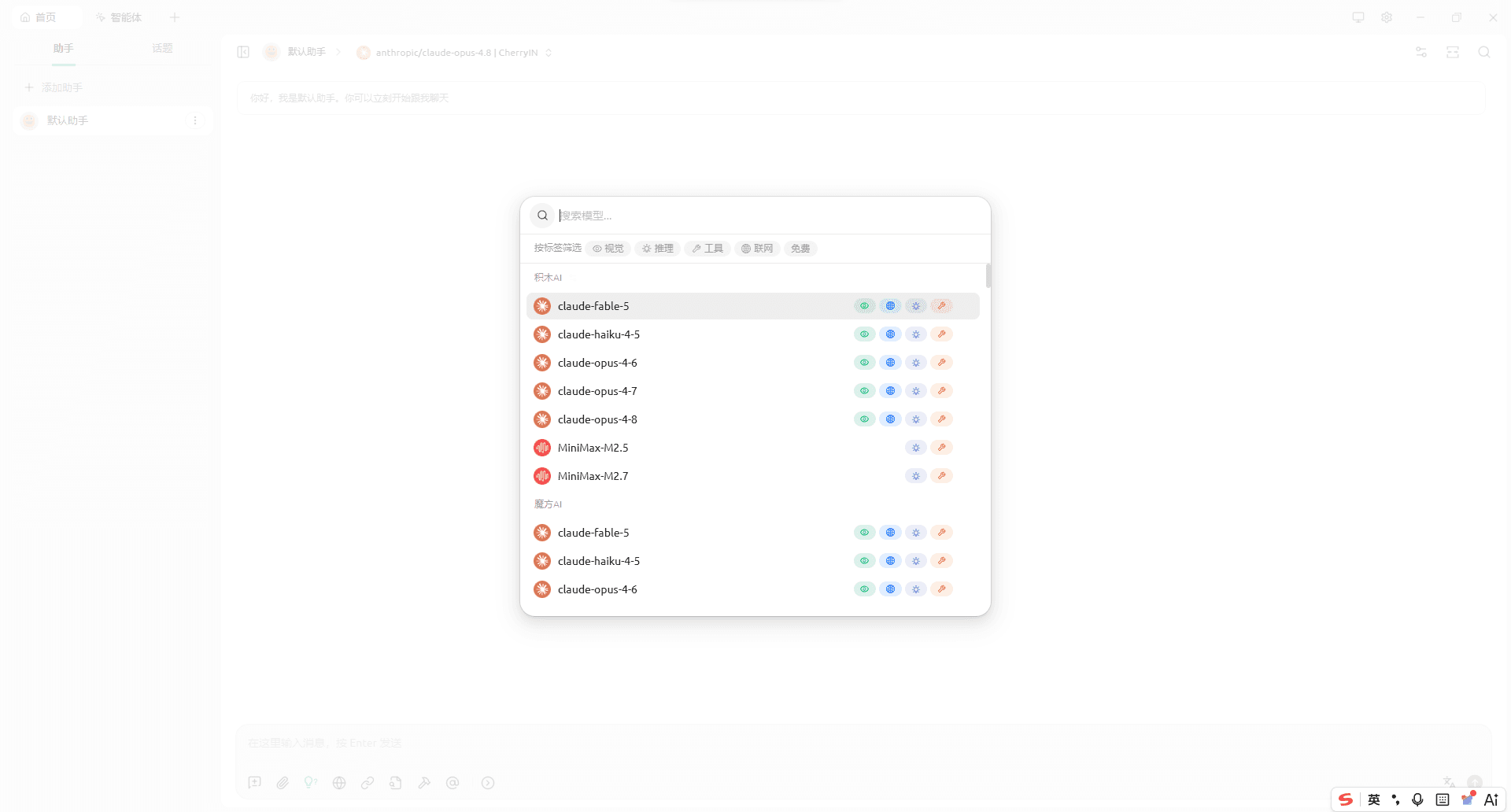This screenshot has height=812, width=1511.
Task: Click the 积木AI group header
Action: tap(549, 278)
